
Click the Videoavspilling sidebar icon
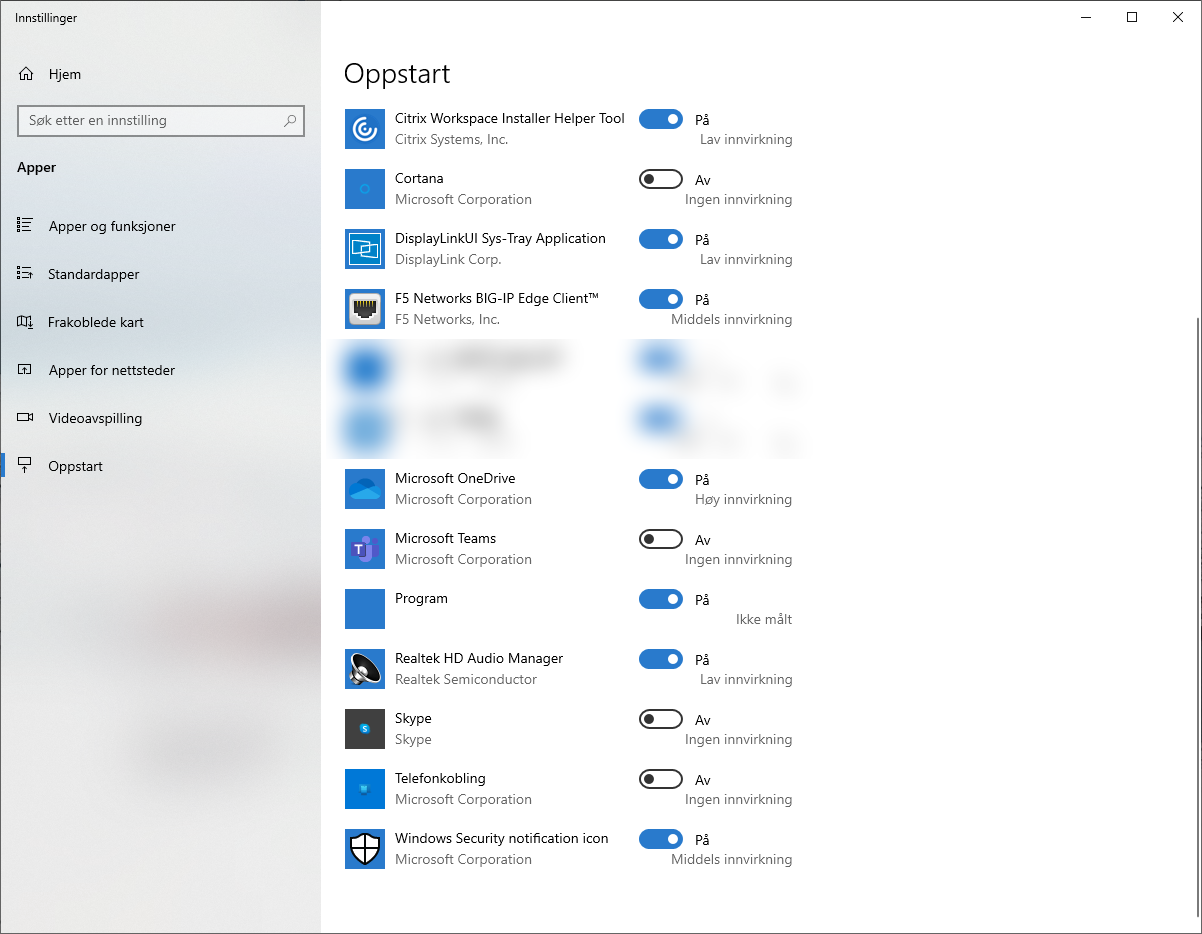26,418
